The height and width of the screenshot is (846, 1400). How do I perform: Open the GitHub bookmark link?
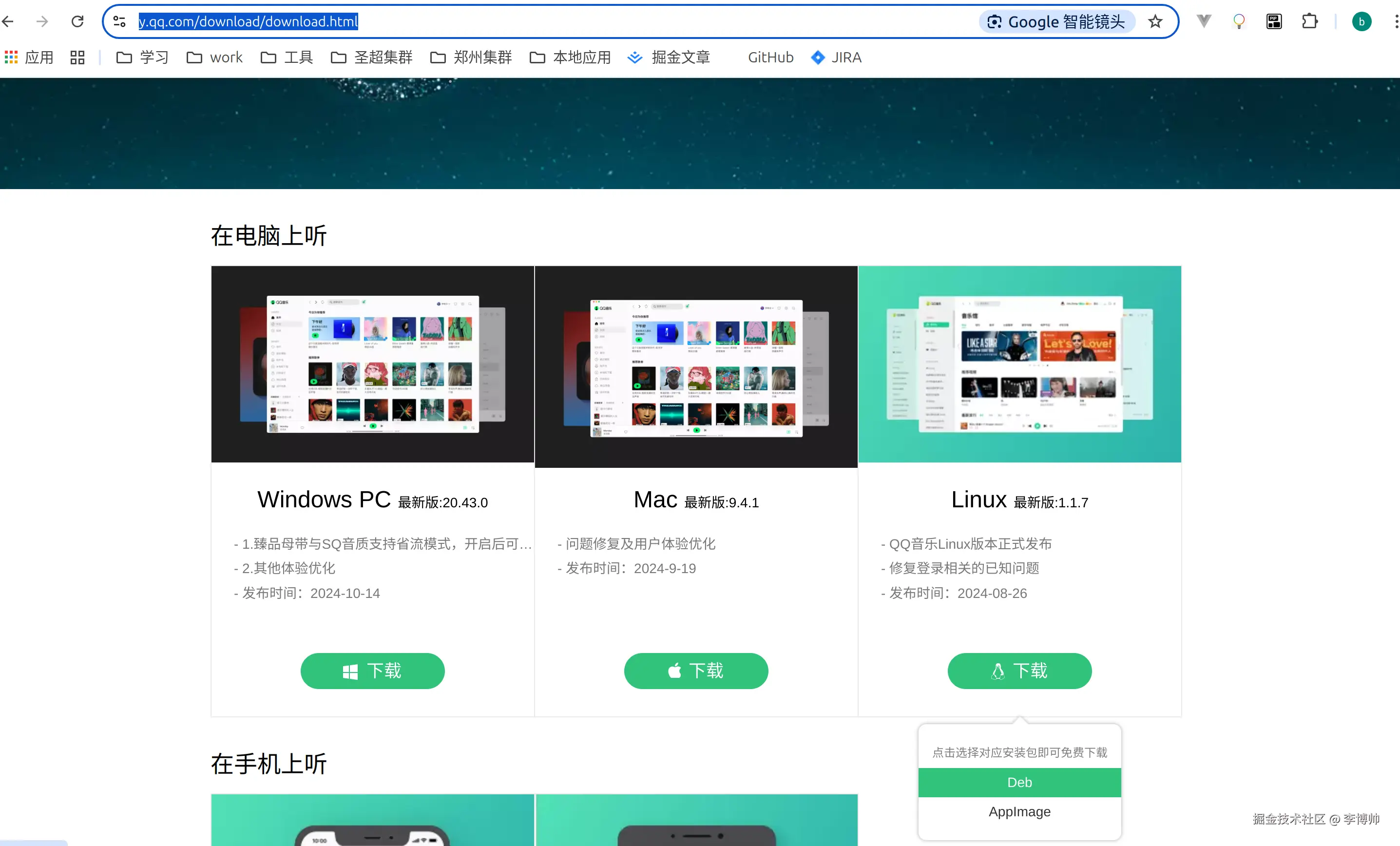tap(770, 58)
